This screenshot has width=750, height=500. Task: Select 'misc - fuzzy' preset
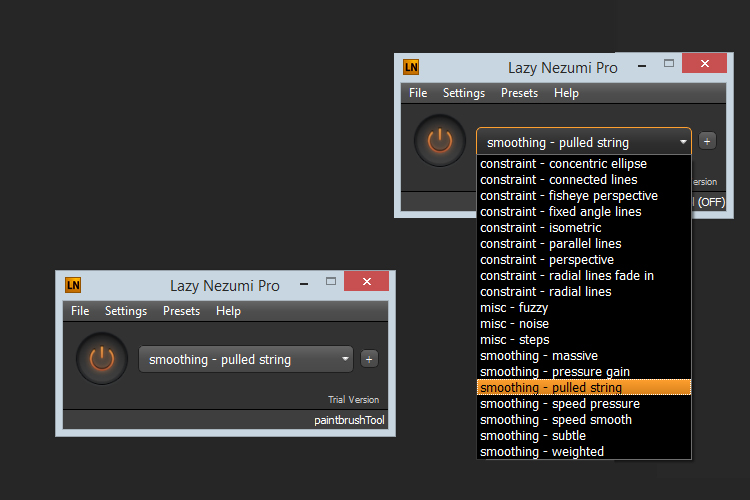coord(584,308)
